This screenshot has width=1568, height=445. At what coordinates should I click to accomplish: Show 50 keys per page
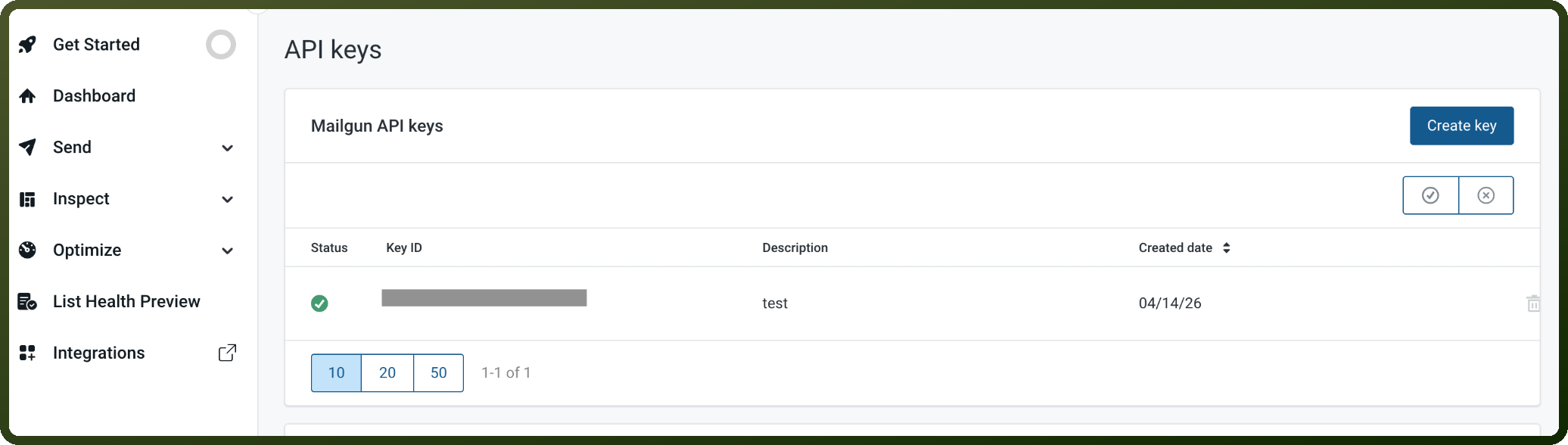click(x=439, y=372)
